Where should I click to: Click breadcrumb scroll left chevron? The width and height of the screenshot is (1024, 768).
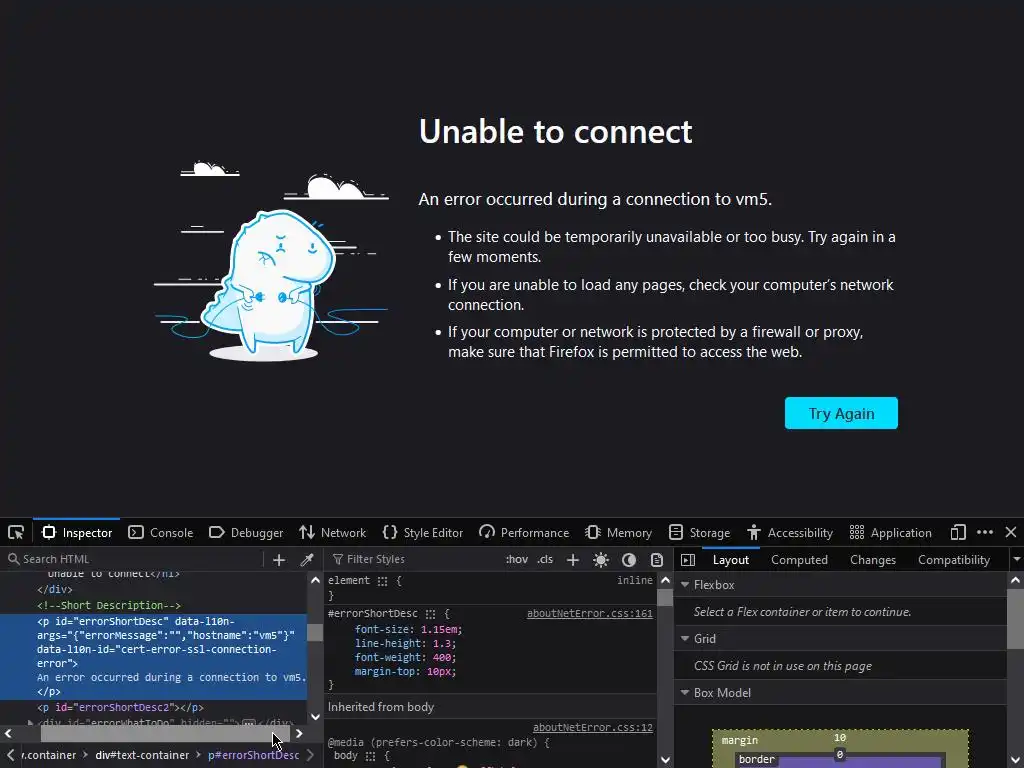click(10, 755)
